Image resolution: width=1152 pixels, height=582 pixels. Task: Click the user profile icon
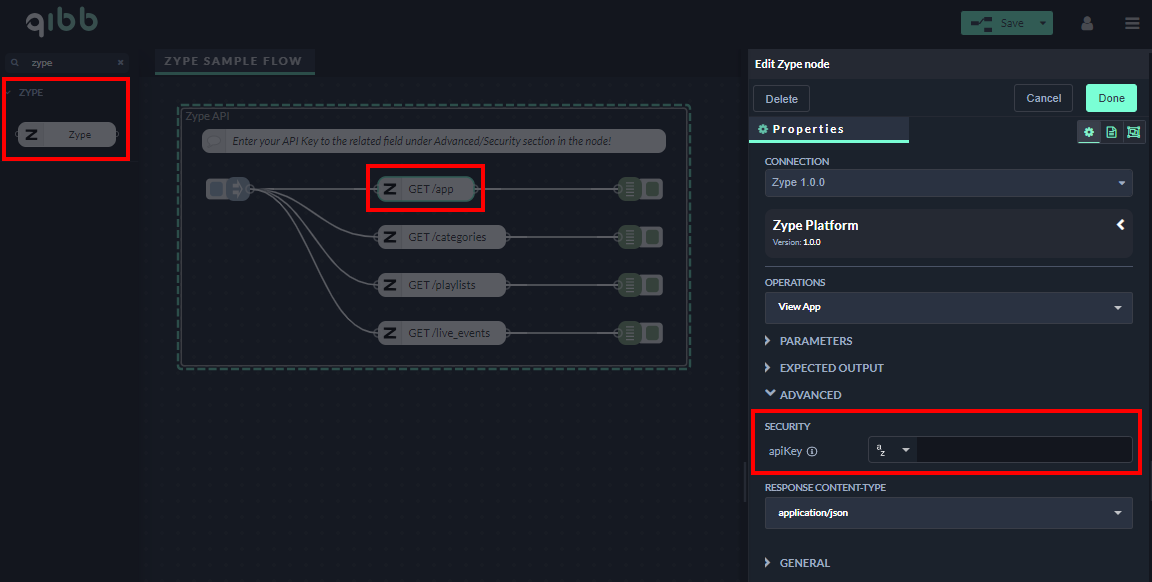point(1087,23)
